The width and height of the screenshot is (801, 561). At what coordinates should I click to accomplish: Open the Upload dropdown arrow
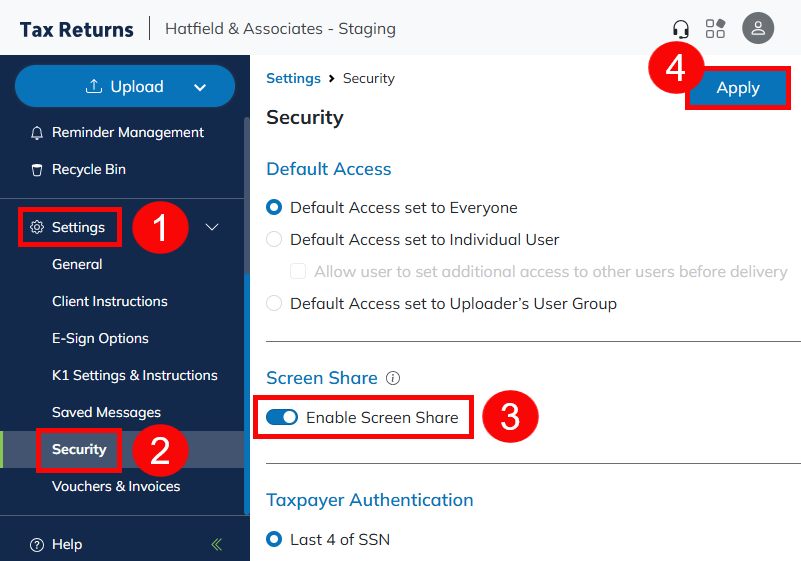tap(200, 88)
